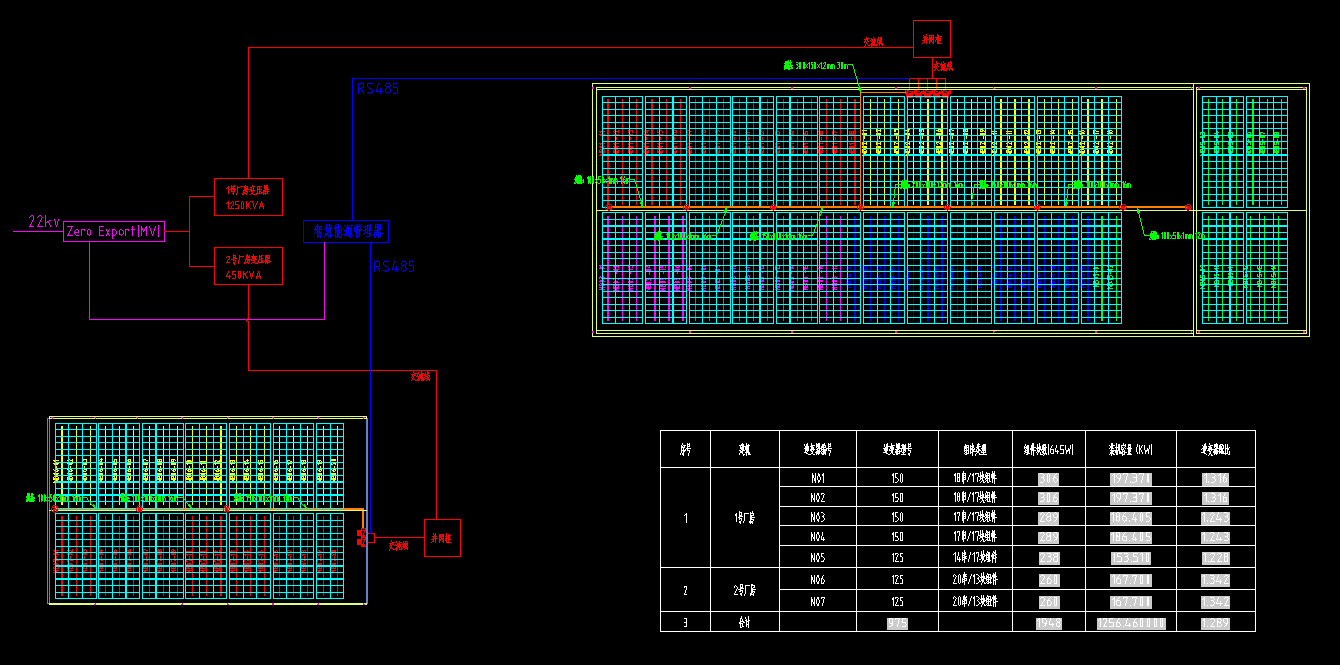Screen dimensions: 1340x665
Task: Select the 153.510 capacity value
Action: click(1131, 557)
